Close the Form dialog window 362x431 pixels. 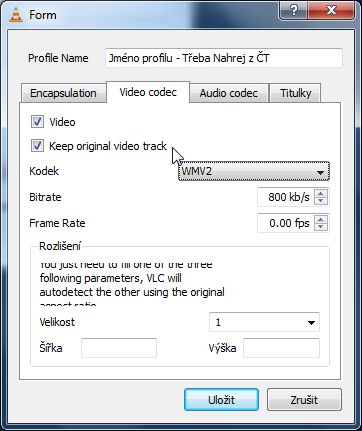point(331,10)
